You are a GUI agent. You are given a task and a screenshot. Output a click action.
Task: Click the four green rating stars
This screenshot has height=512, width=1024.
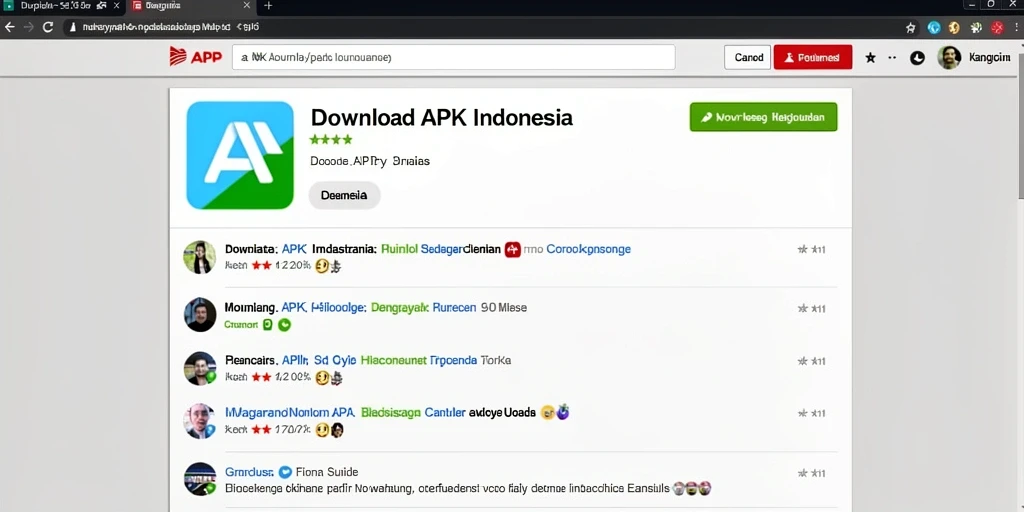coord(330,139)
